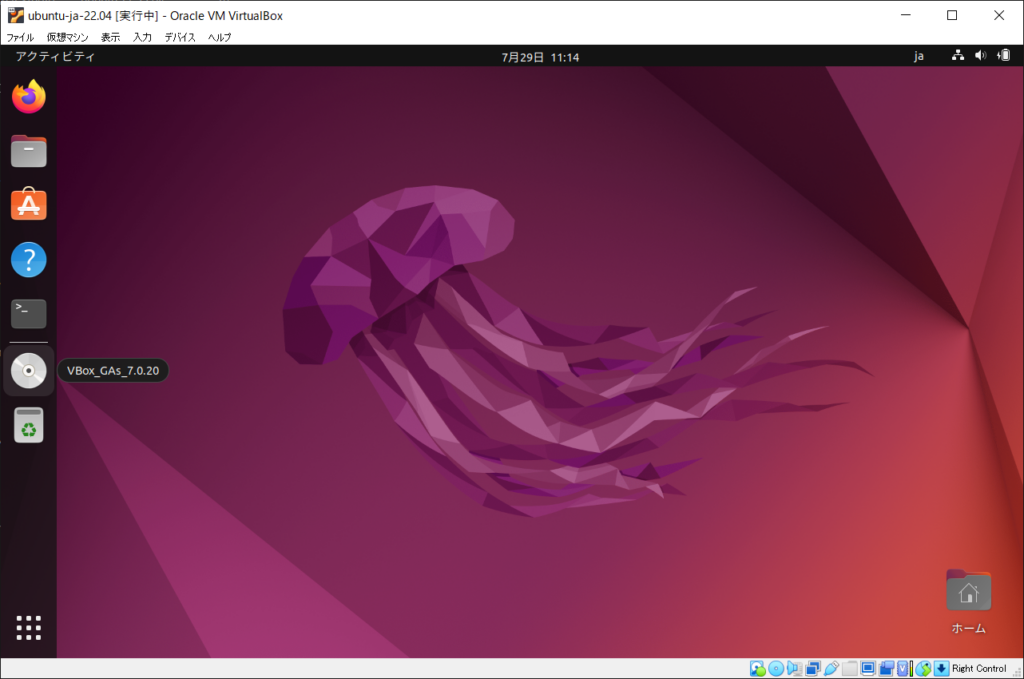Open the 入力 menu
The image size is (1024, 679).
coord(142,37)
